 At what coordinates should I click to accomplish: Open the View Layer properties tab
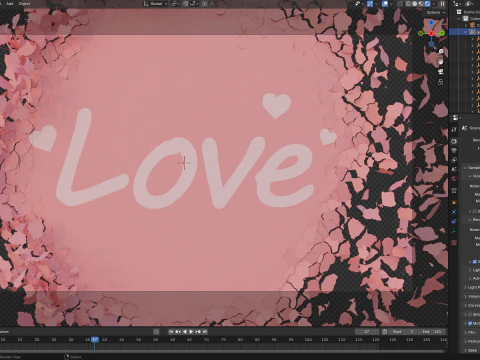click(x=454, y=160)
